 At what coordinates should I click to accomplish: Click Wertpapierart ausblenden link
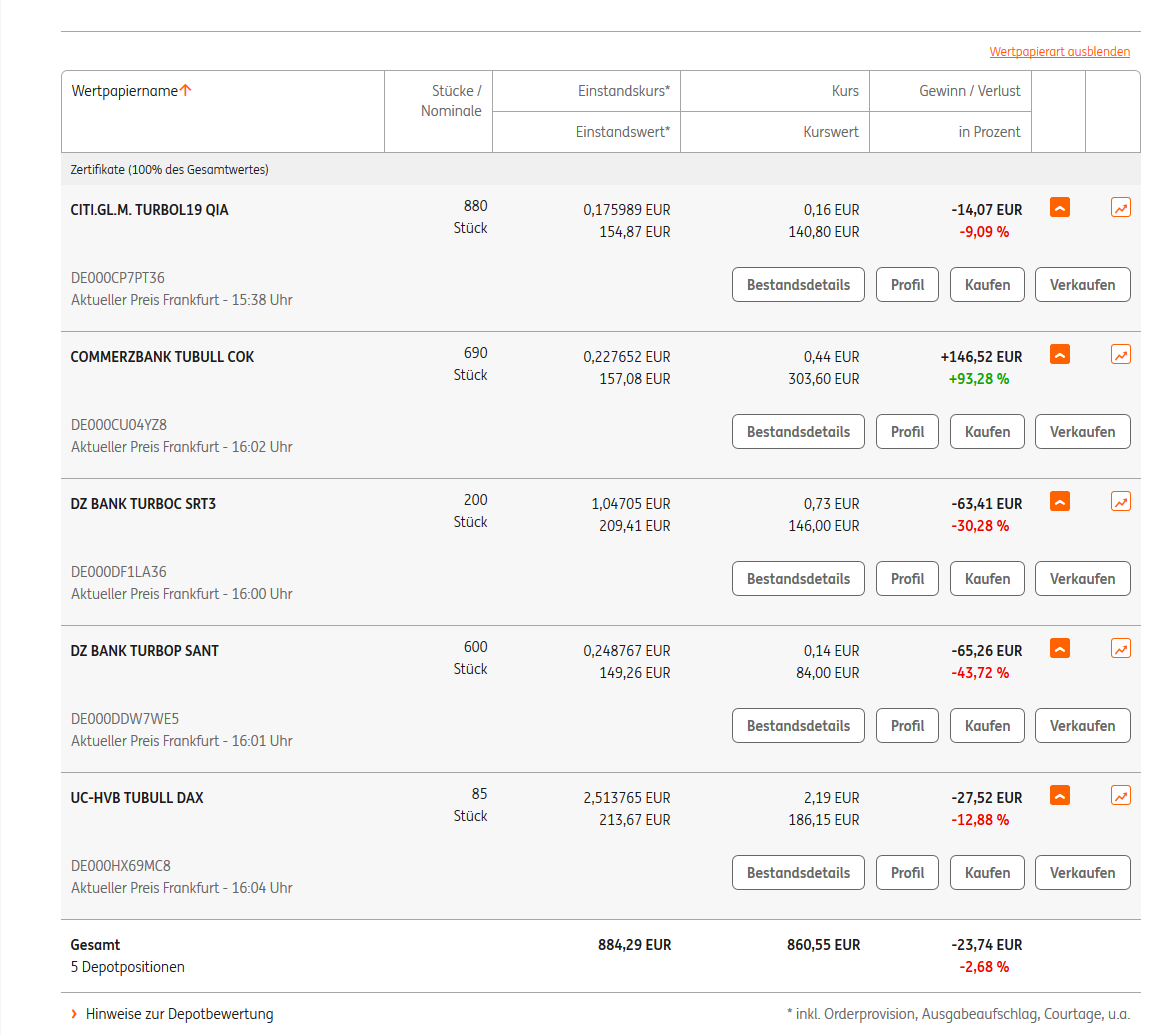pyautogui.click(x=1059, y=52)
